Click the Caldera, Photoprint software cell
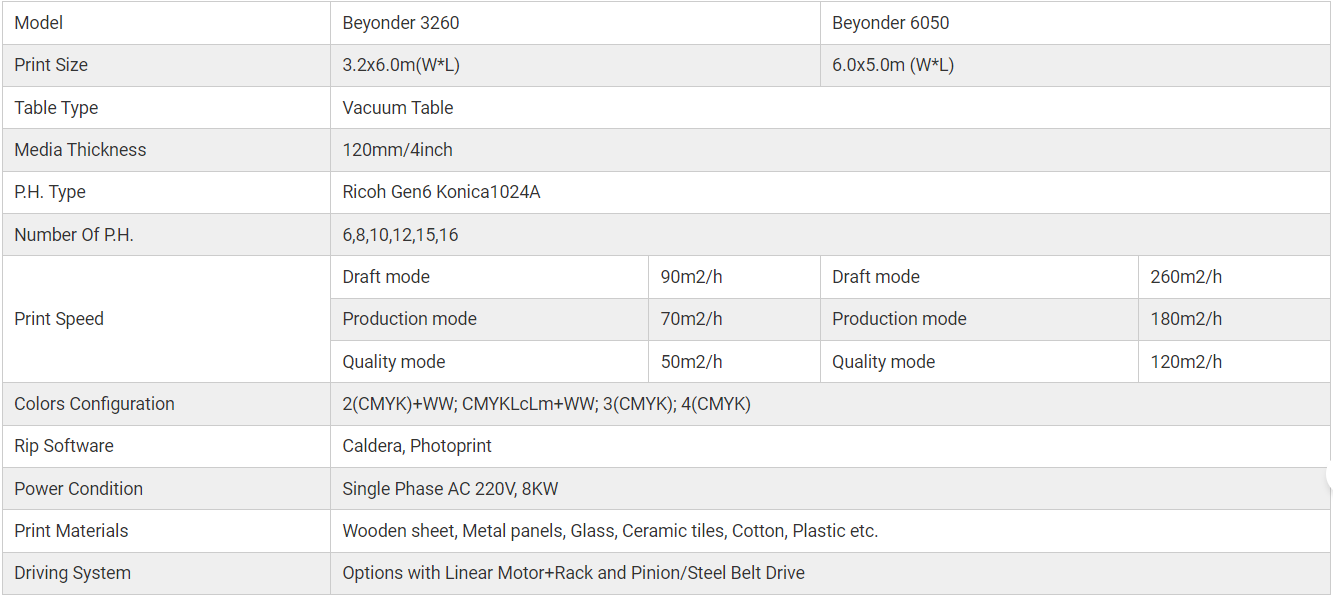 [x=417, y=446]
